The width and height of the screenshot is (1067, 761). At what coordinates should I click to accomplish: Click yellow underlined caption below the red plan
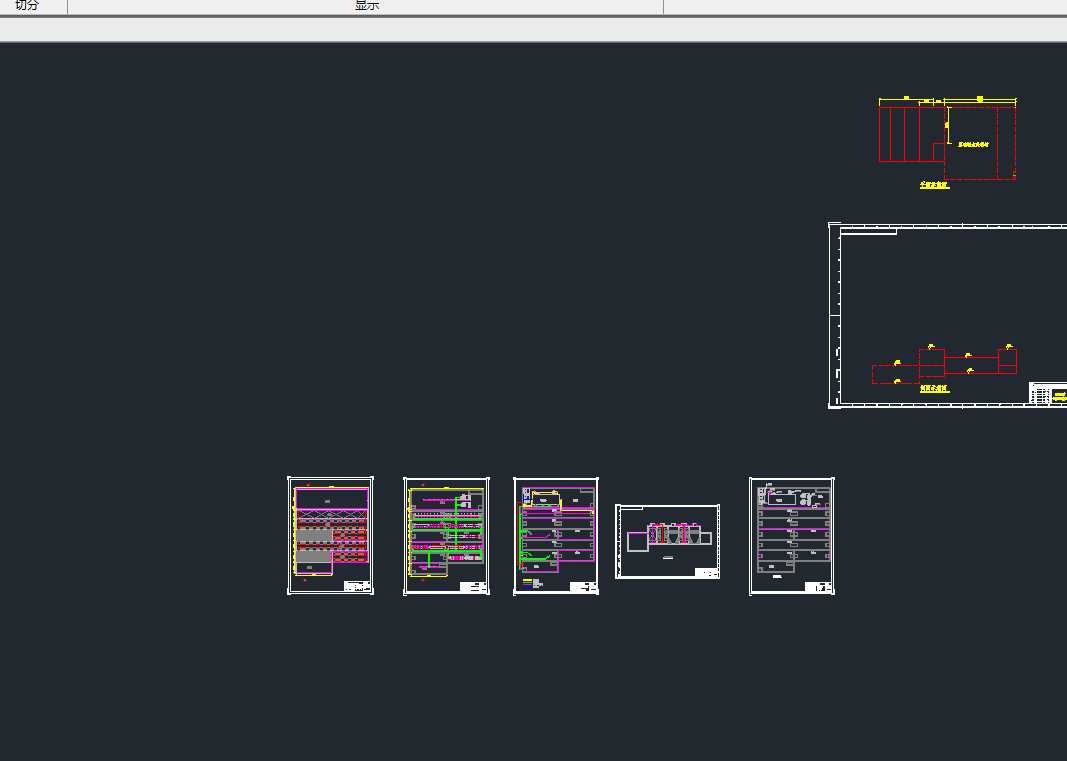tap(934, 184)
